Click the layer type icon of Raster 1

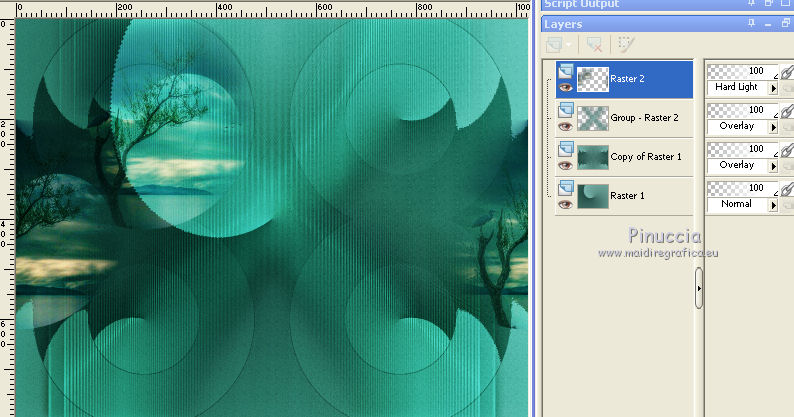point(566,188)
